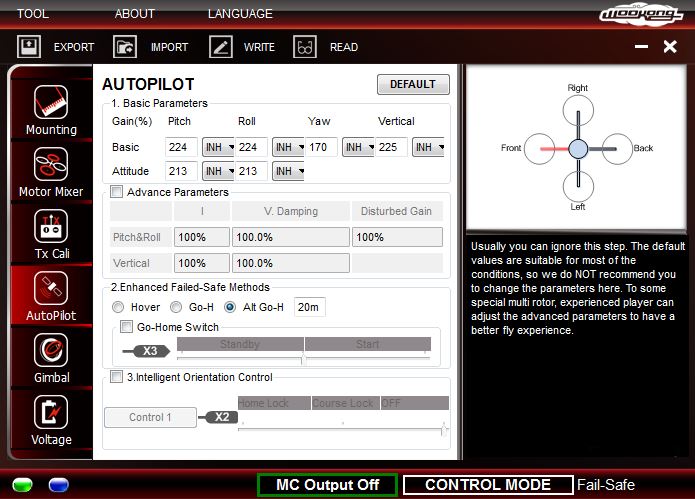
Task: Click the Read glasses icon
Action: pyautogui.click(x=305, y=47)
